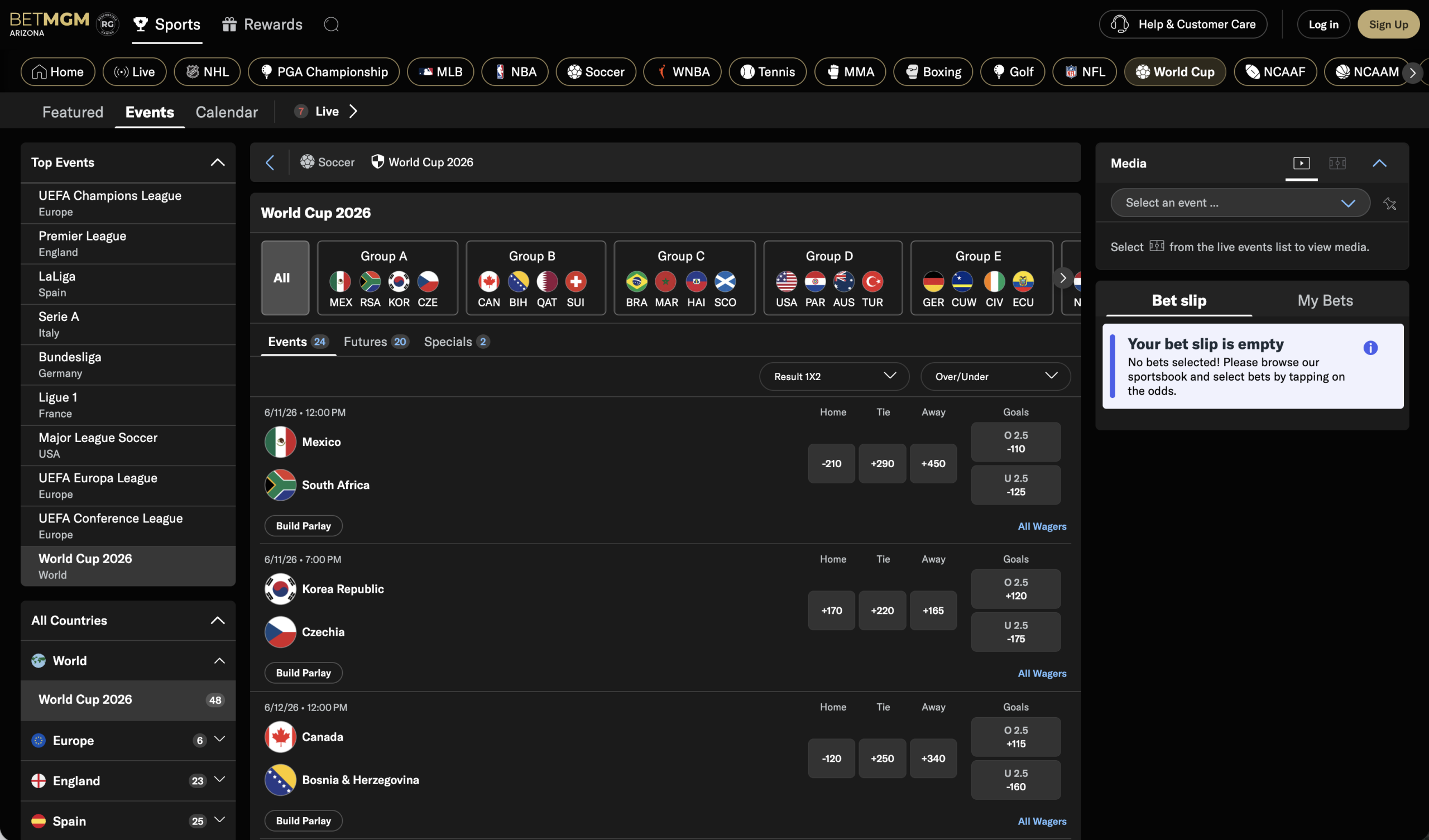Image resolution: width=1429 pixels, height=840 pixels.
Task: Open Help & Customer Care
Action: click(1183, 25)
